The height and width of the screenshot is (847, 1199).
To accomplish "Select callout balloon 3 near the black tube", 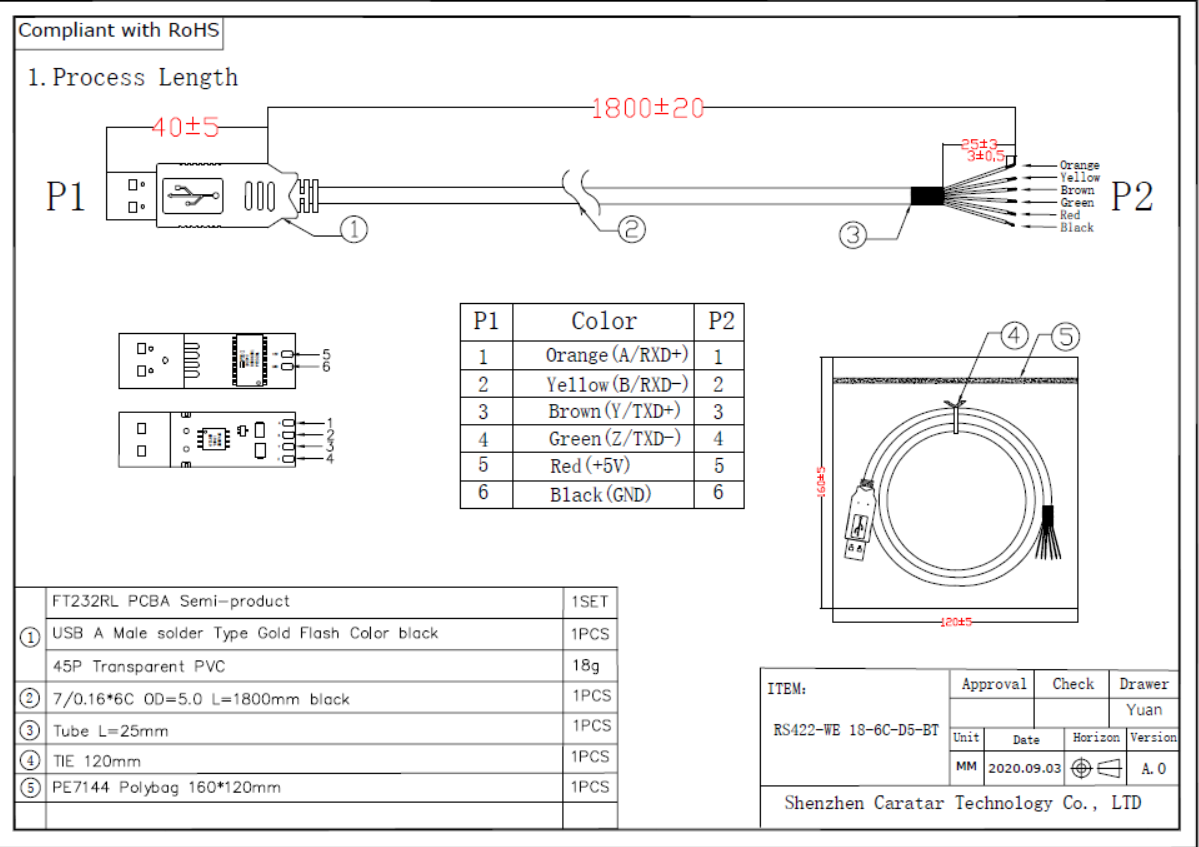I will point(853,236).
